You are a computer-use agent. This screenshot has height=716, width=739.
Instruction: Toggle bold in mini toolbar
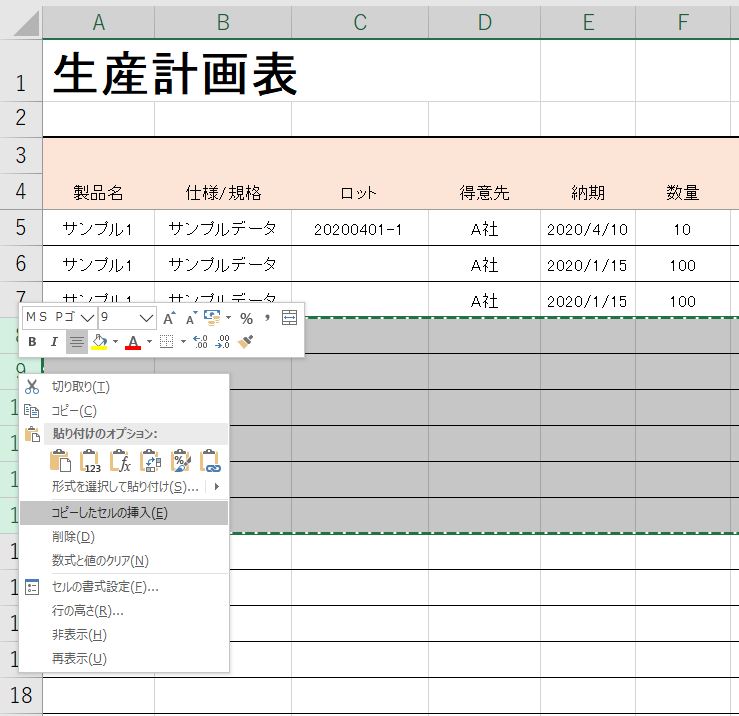tap(32, 341)
